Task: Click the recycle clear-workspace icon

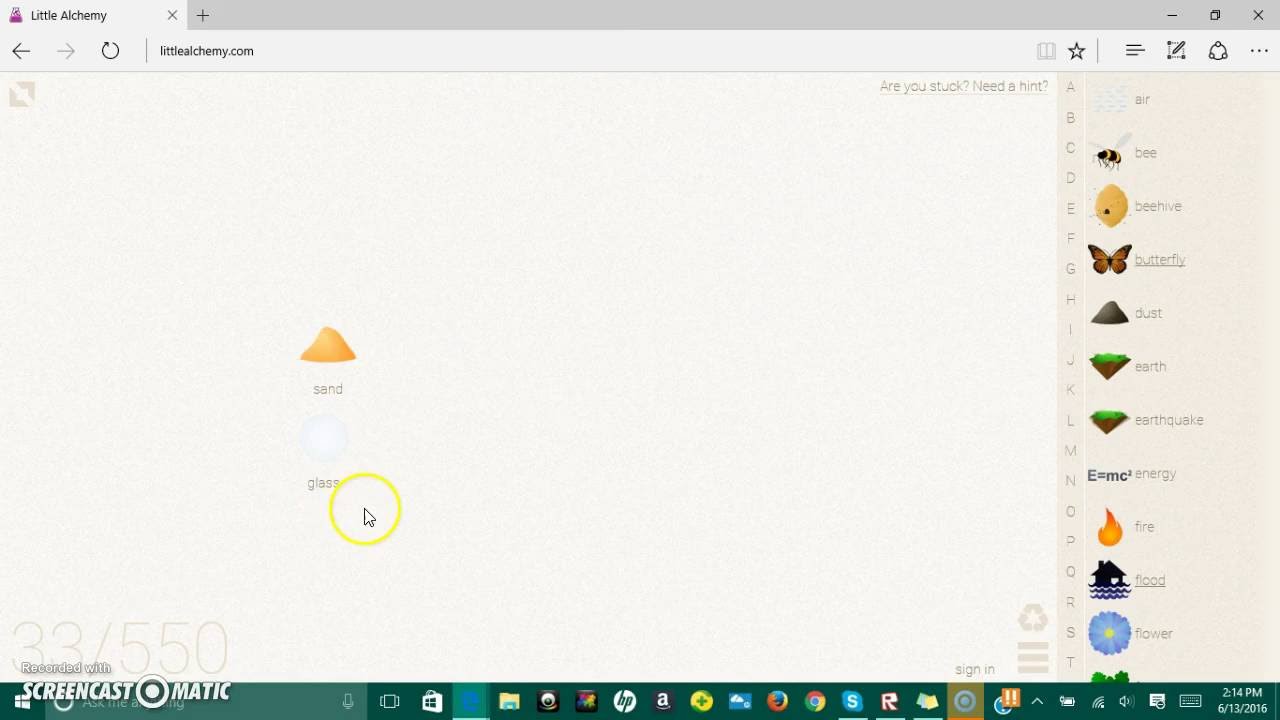Action: pyautogui.click(x=1033, y=617)
